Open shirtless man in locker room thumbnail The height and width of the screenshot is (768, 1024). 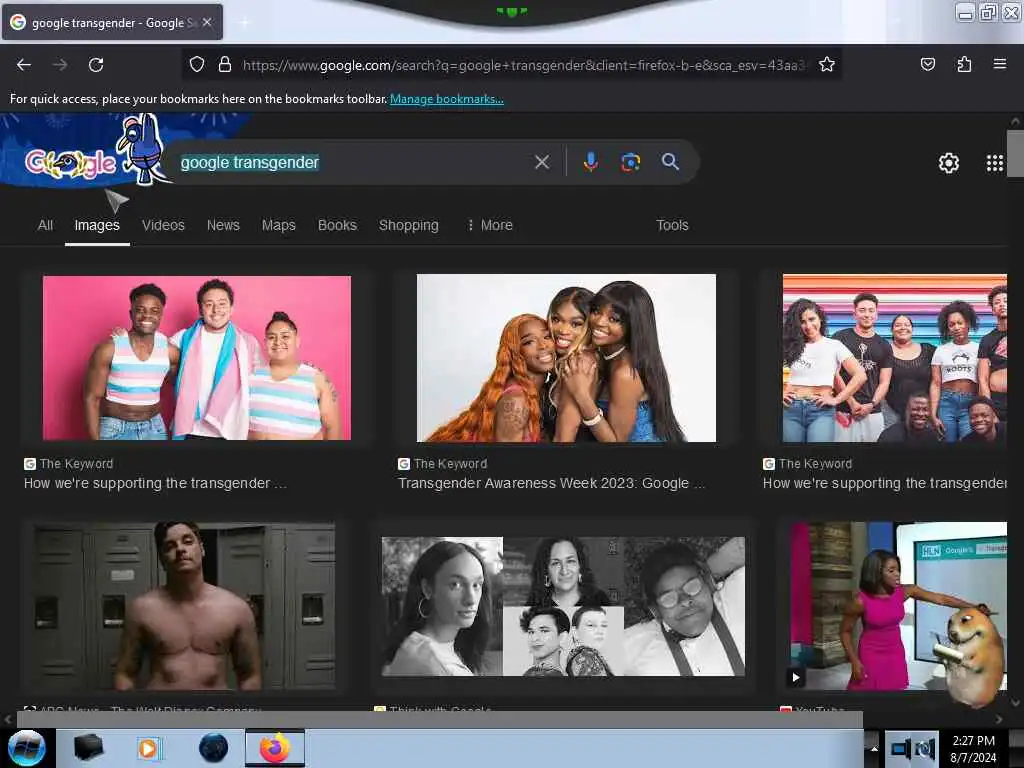click(185, 605)
